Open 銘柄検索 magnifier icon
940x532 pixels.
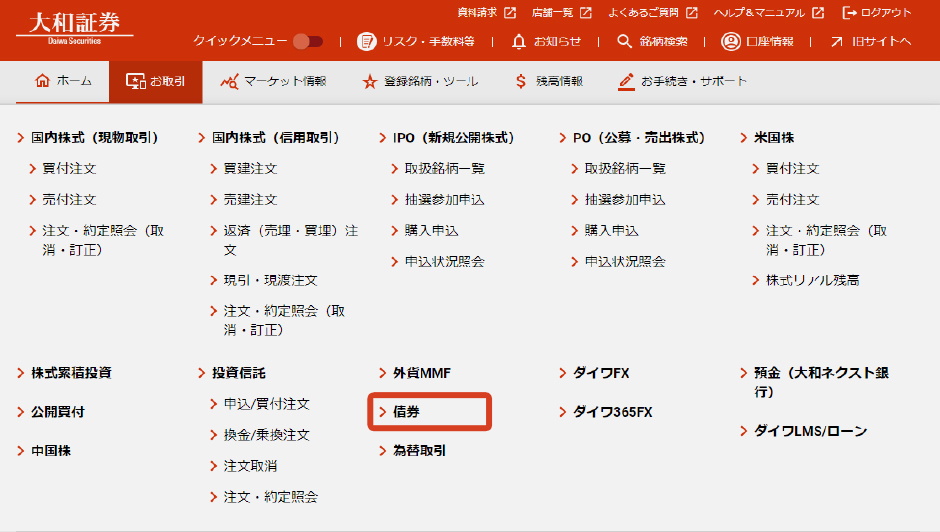pyautogui.click(x=625, y=41)
